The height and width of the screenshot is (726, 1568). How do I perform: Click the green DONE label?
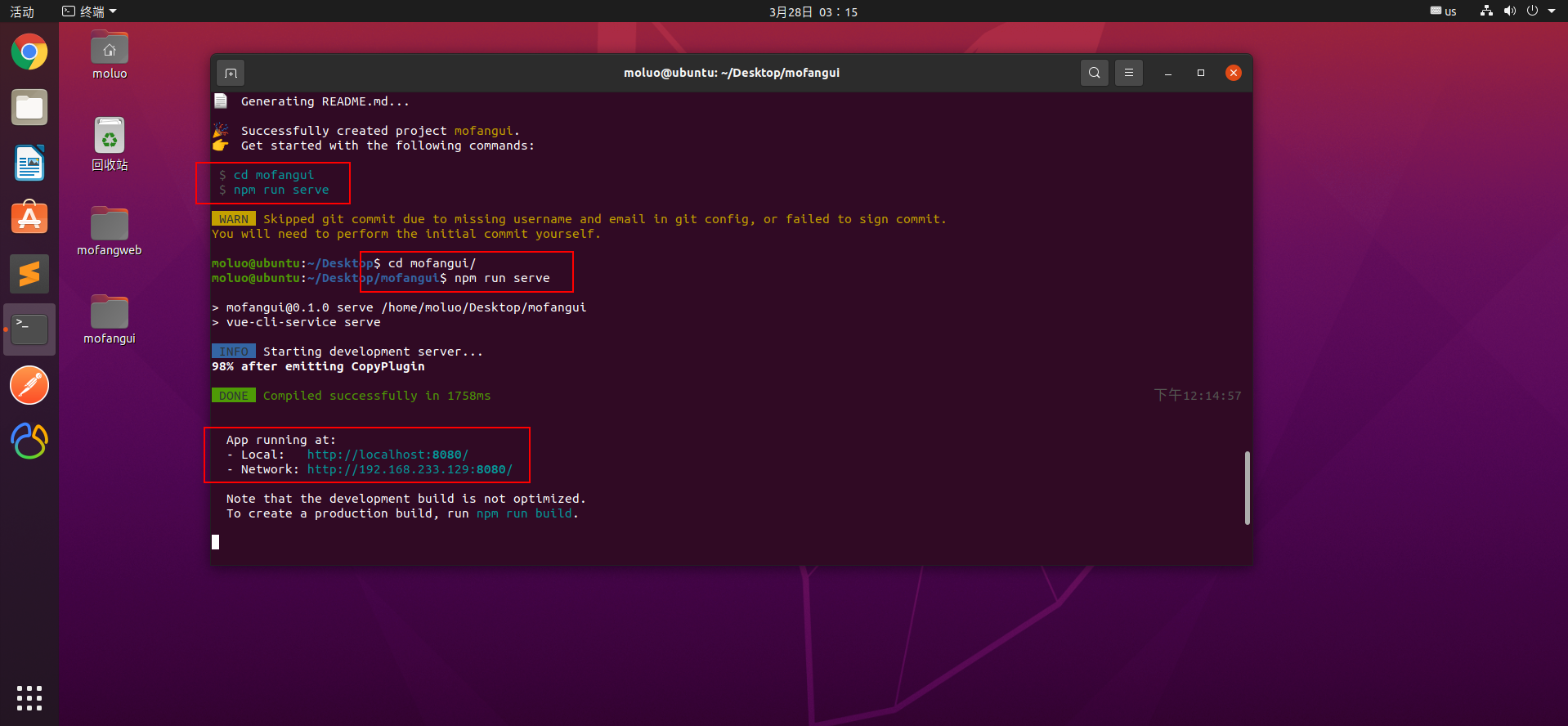click(234, 396)
